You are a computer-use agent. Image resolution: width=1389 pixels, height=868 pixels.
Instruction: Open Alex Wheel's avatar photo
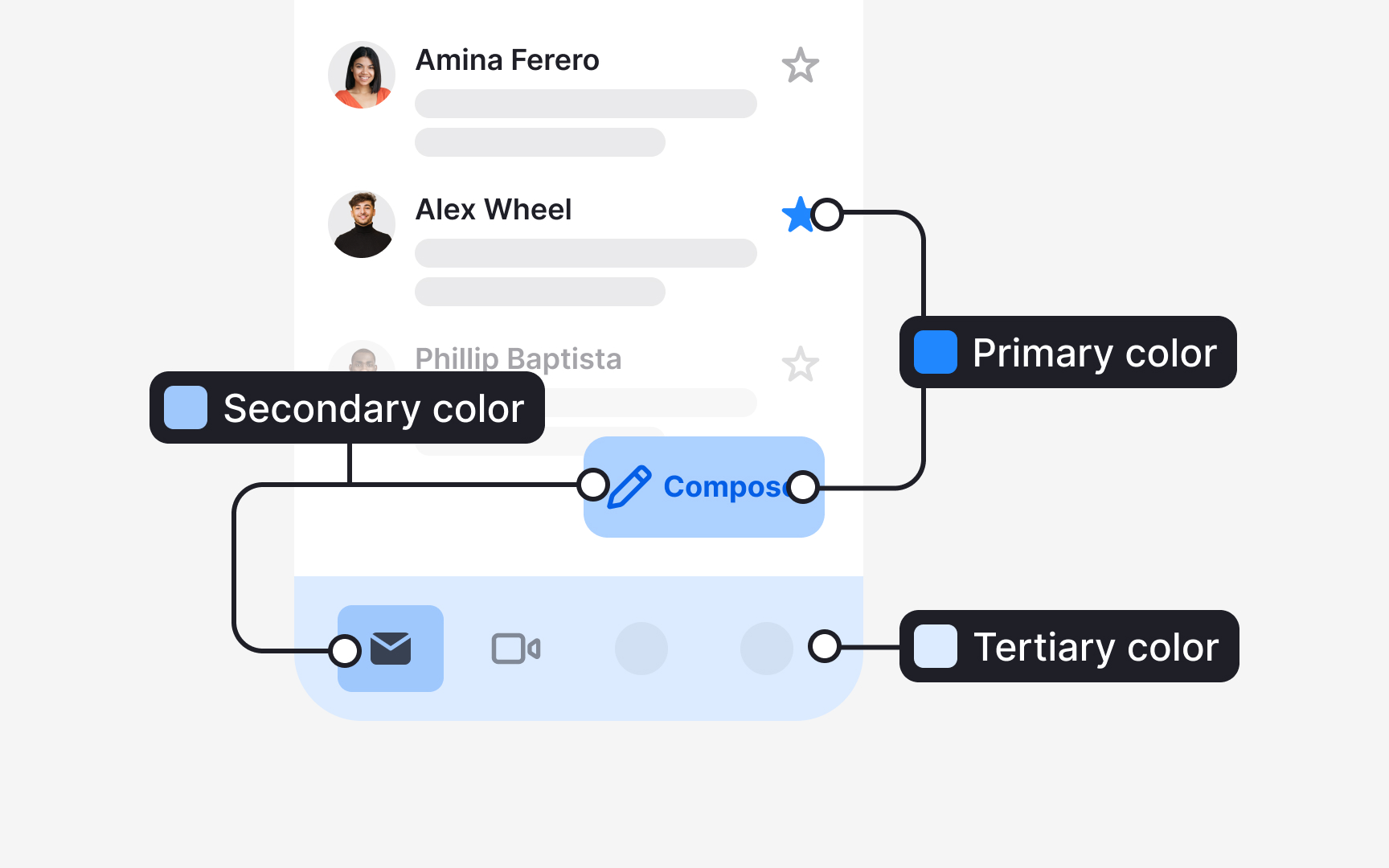362,224
